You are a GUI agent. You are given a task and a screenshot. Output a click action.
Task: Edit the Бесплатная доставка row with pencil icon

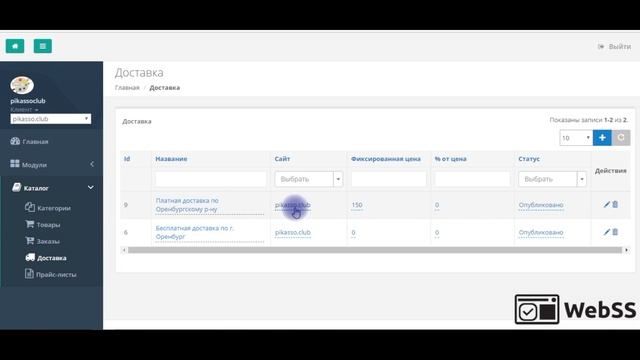tap(607, 232)
